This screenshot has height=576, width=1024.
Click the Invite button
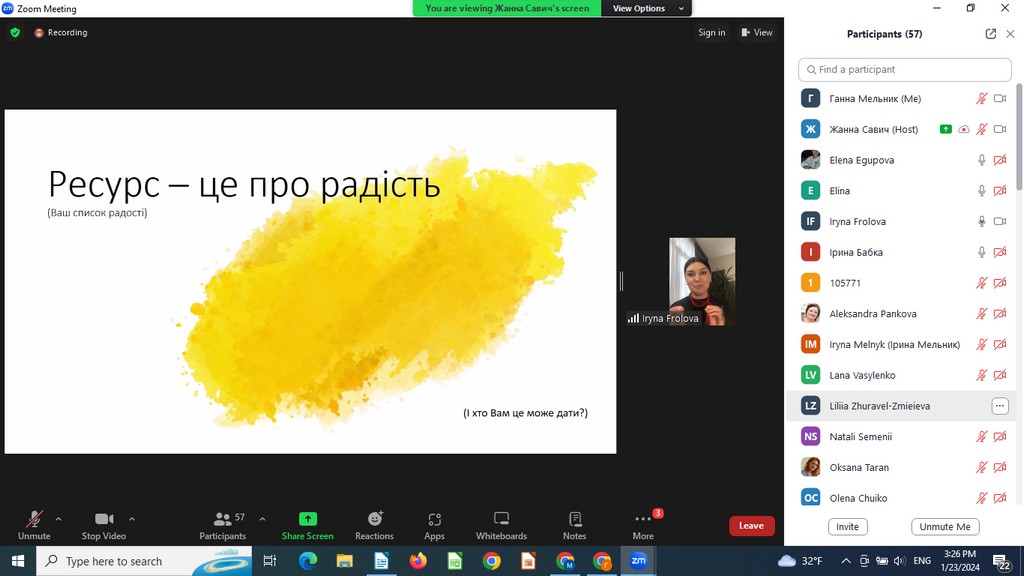(847, 527)
